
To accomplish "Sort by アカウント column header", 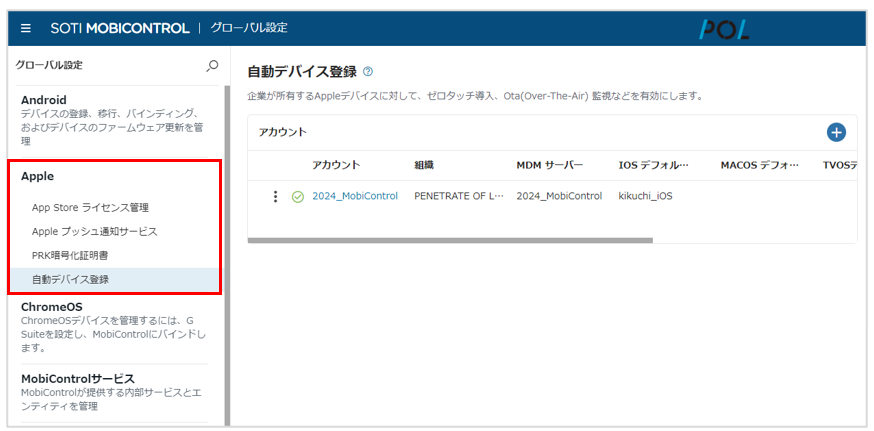I will [336, 165].
